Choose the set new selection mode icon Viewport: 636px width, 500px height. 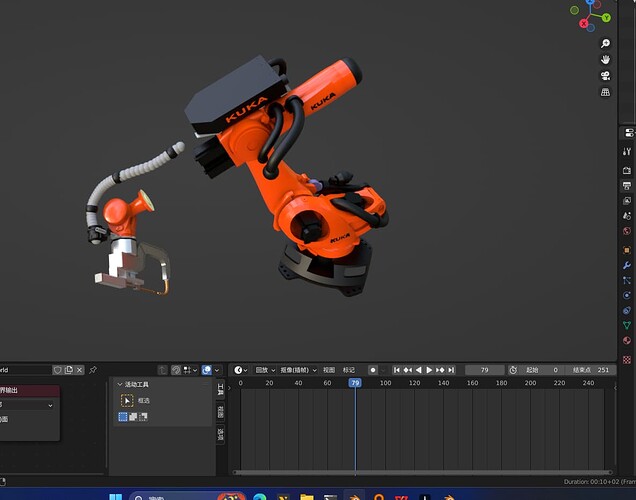[x=123, y=416]
